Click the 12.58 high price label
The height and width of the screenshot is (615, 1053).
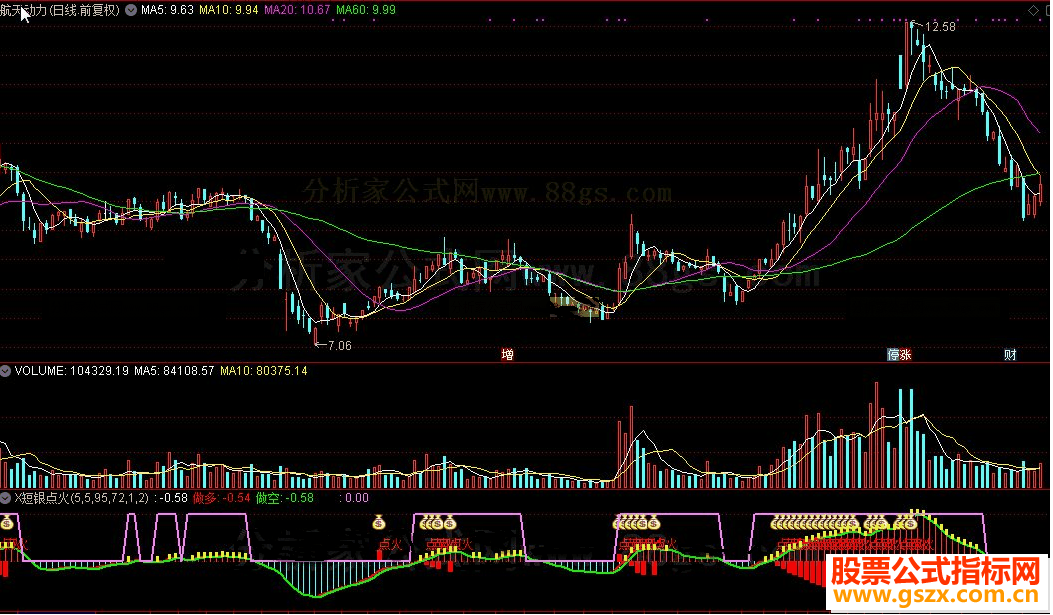[940, 27]
